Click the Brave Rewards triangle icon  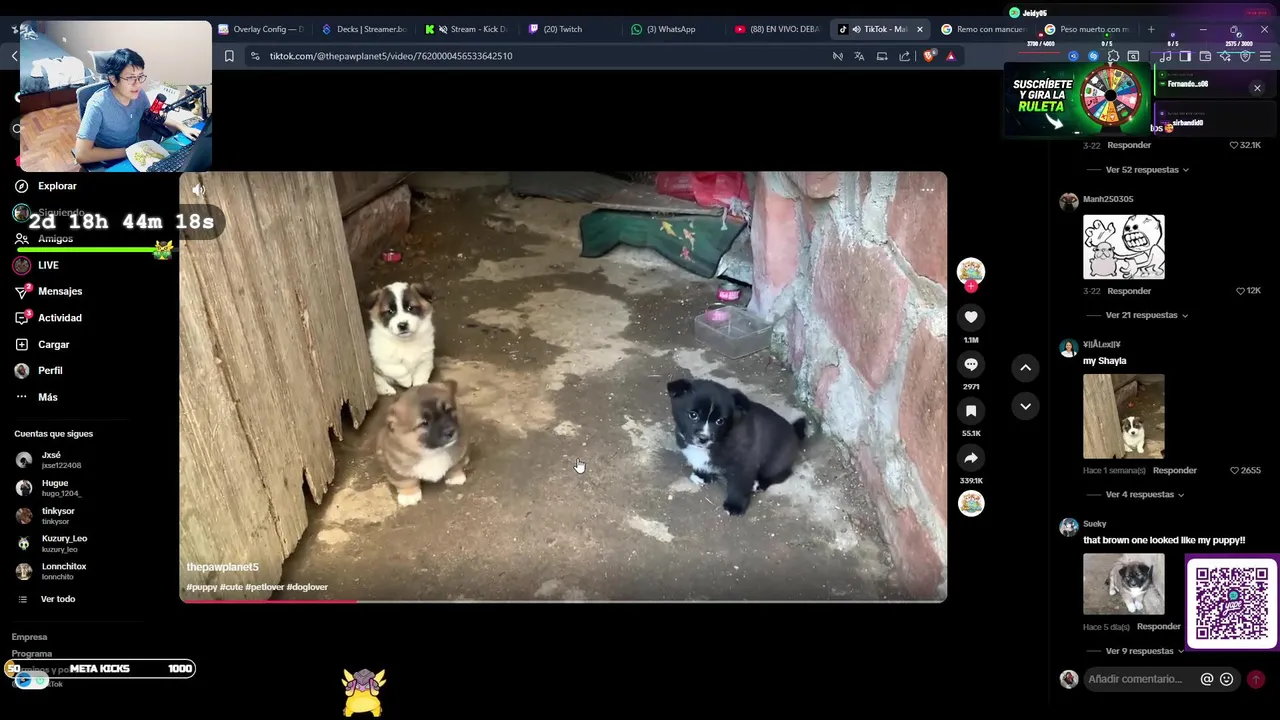(x=950, y=56)
